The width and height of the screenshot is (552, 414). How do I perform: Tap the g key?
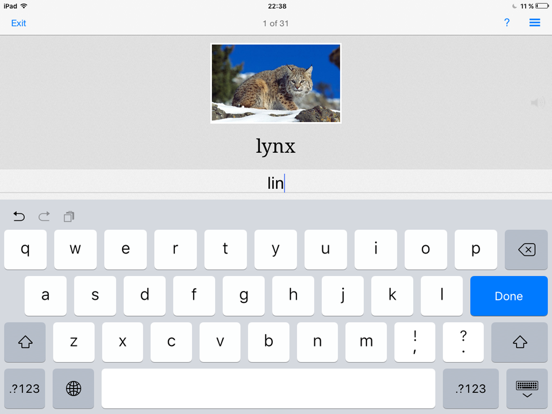click(244, 296)
